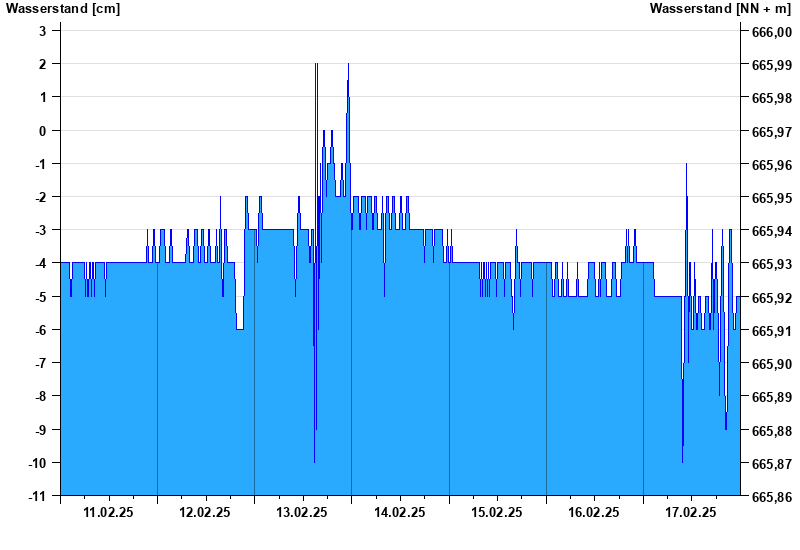This screenshot has height=550, width=800.
Task: Click the 665,90 label on right axis
Action: click(x=771, y=364)
